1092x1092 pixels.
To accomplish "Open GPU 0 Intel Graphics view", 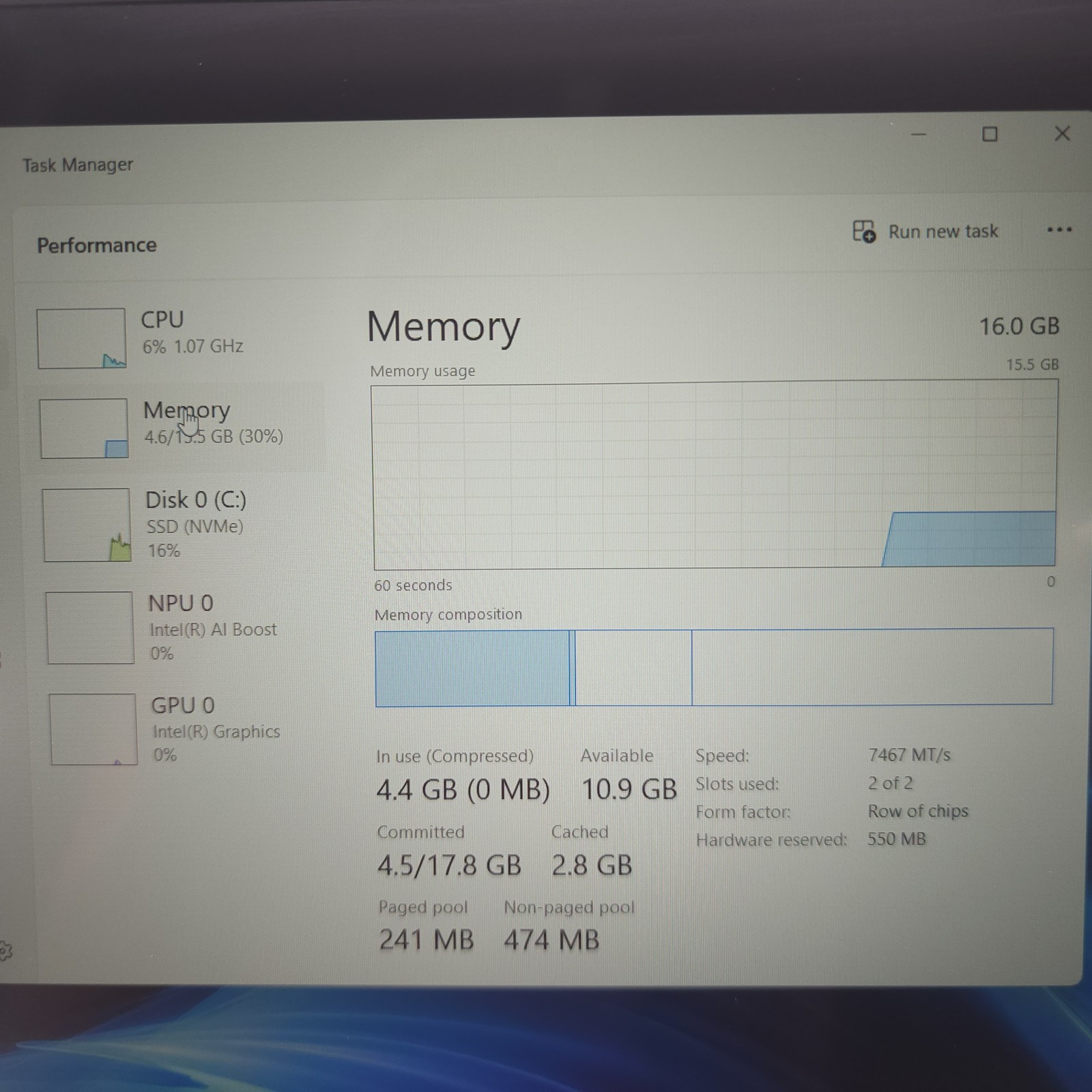I will 183,729.
